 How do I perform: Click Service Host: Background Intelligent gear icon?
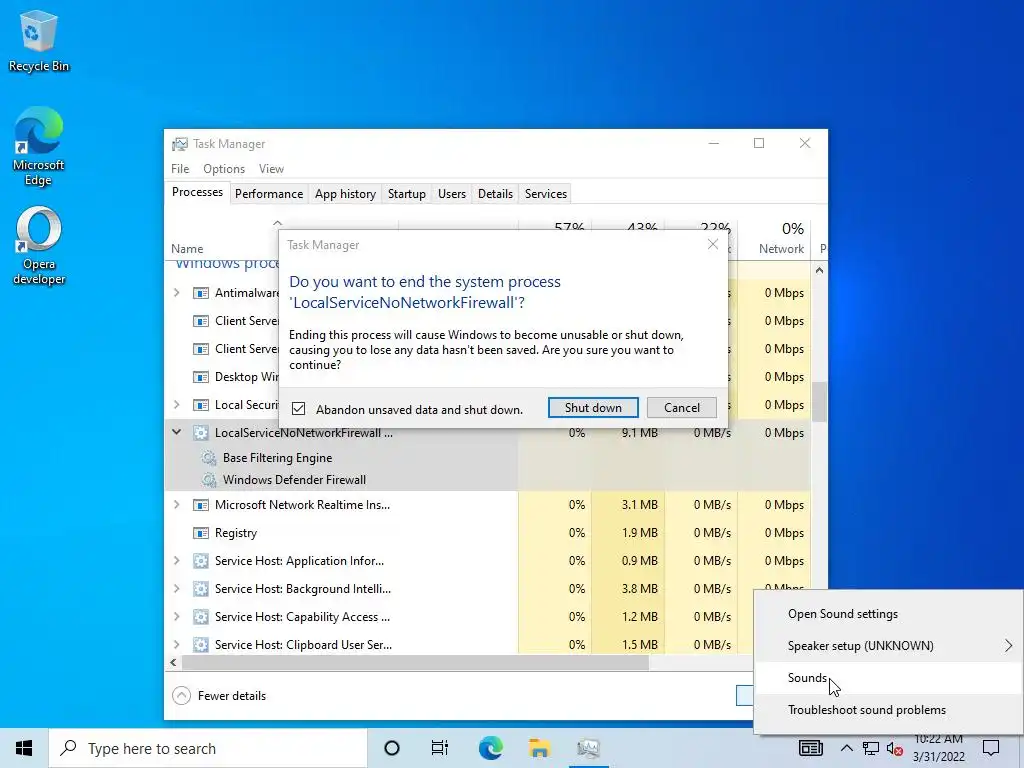[x=200, y=589]
